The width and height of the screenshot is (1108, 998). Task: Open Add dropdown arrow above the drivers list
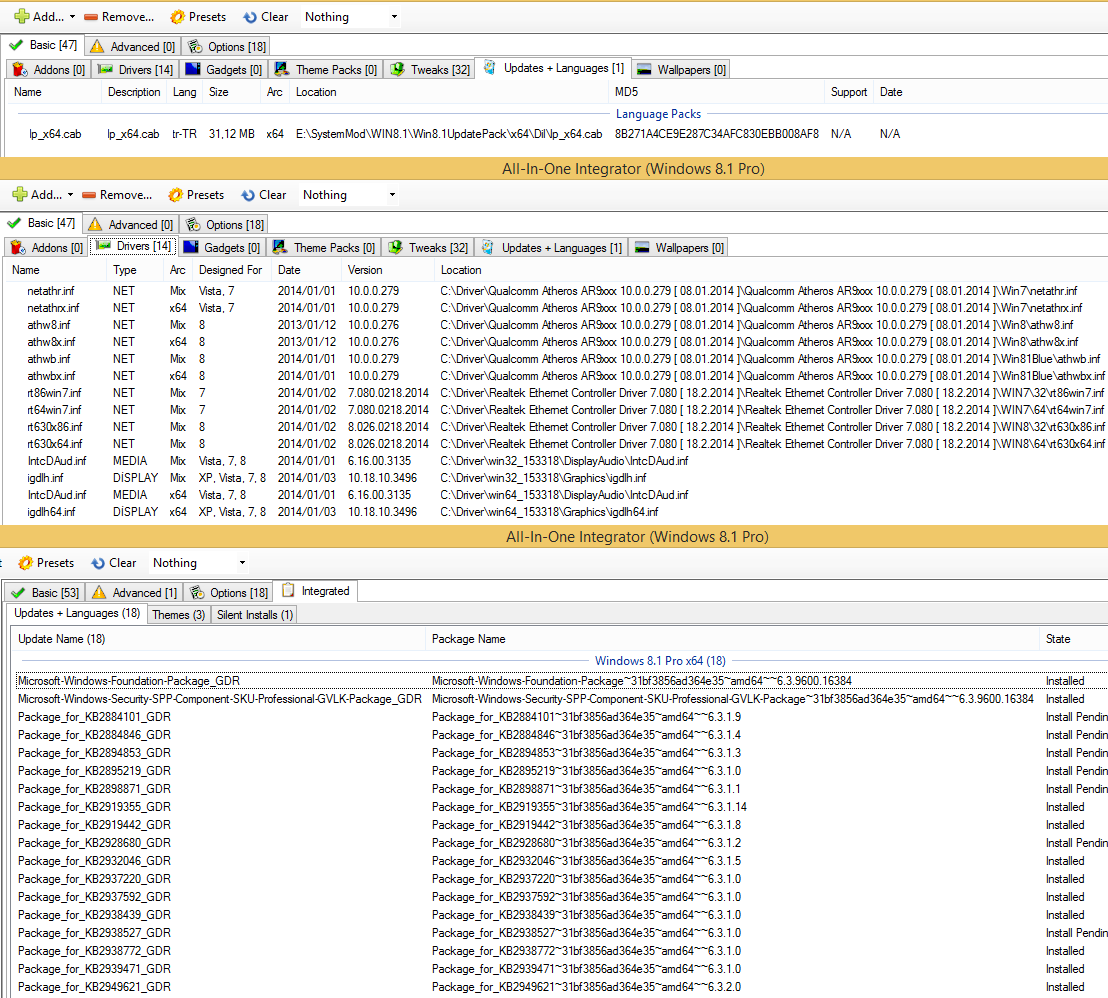pos(70,195)
